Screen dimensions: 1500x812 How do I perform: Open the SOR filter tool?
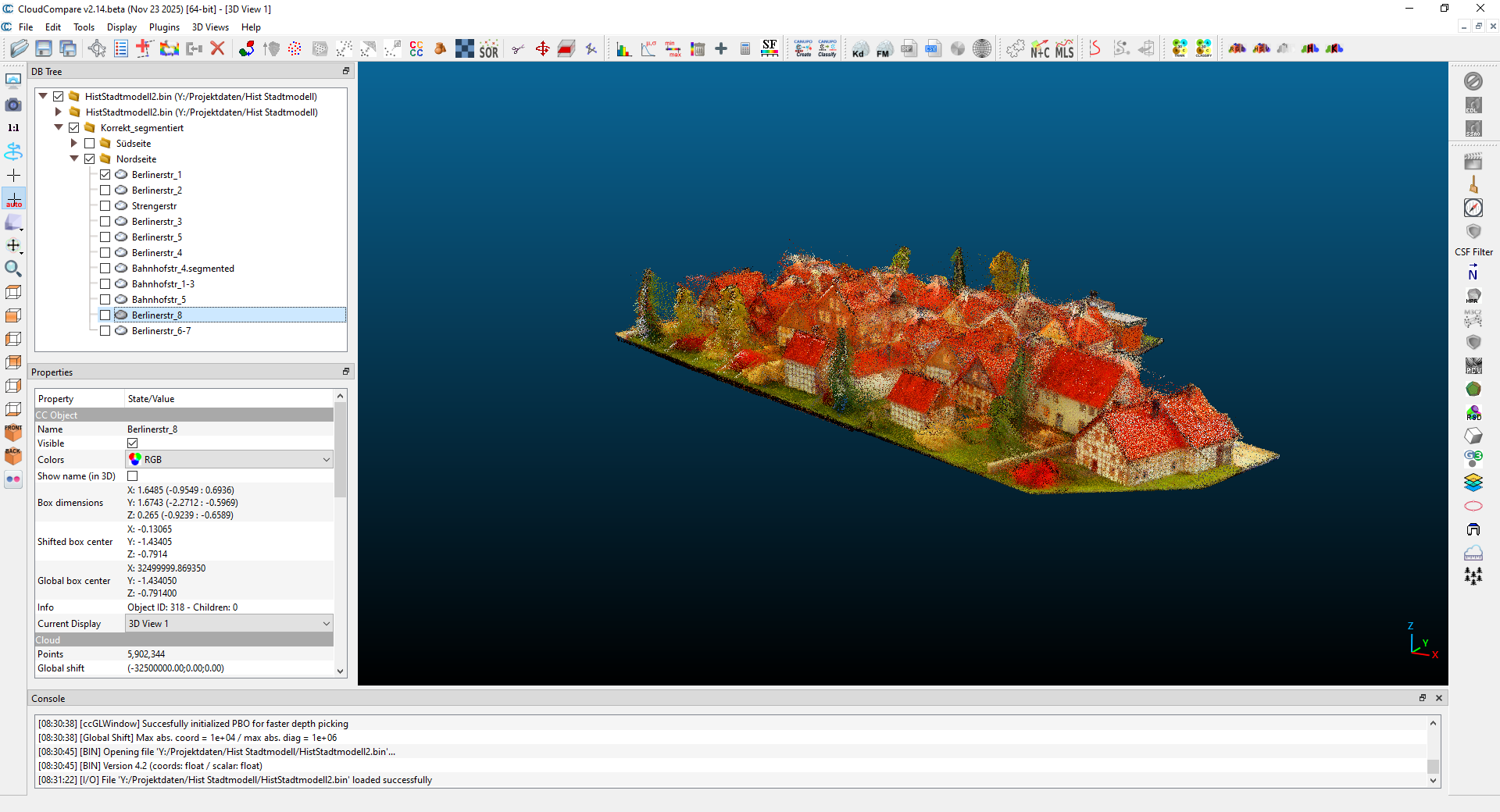click(x=488, y=49)
